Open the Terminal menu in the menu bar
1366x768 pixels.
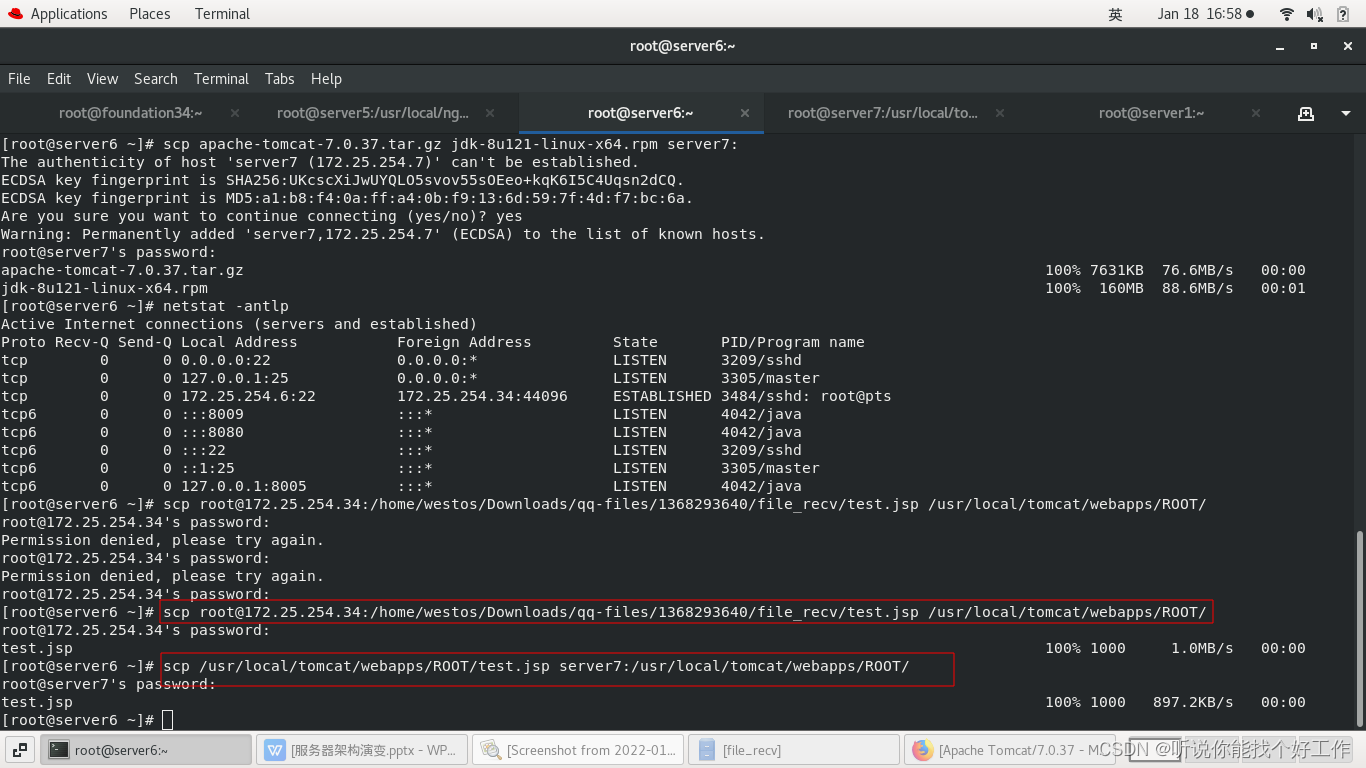coord(221,79)
